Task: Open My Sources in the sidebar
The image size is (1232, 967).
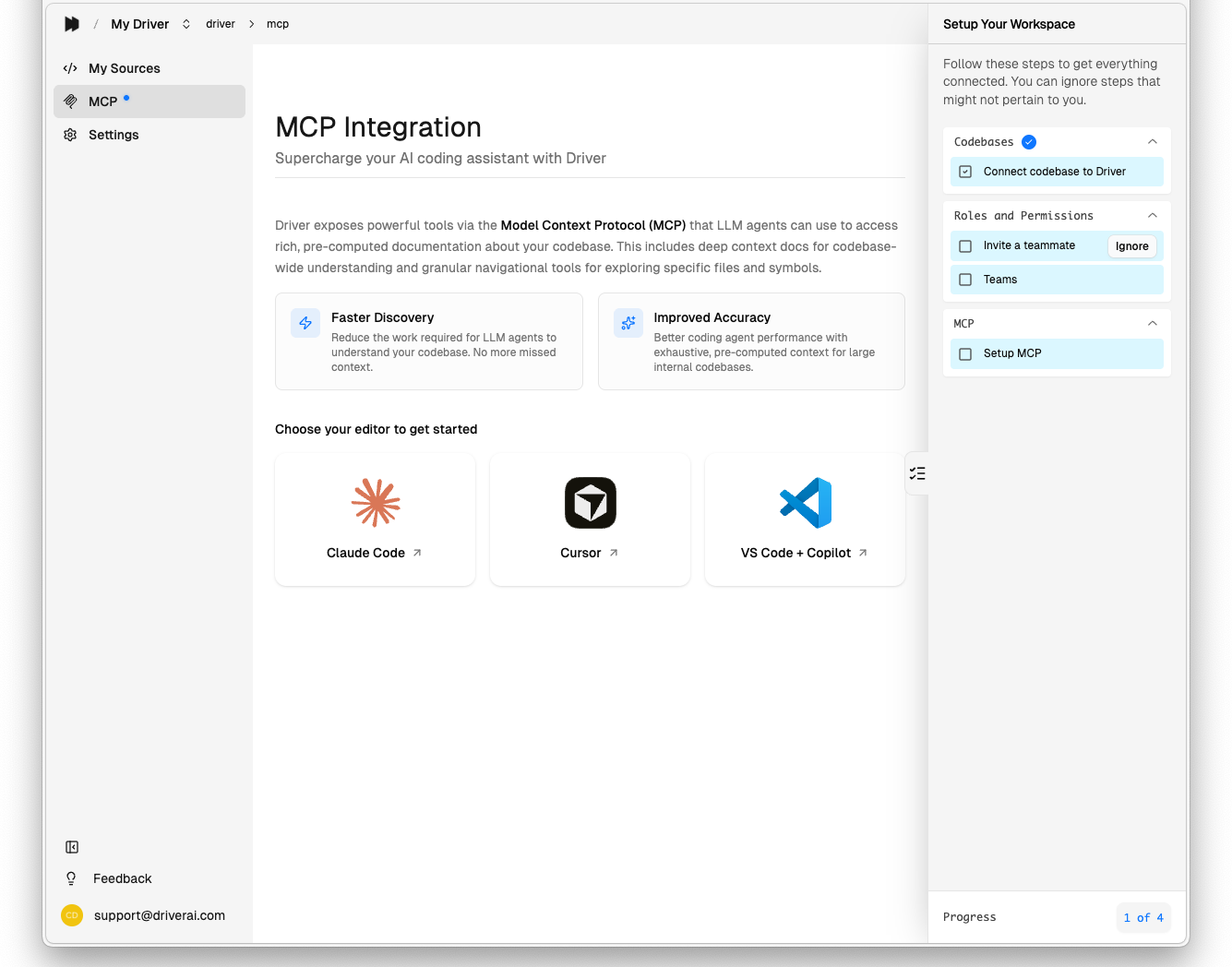Action: [124, 68]
